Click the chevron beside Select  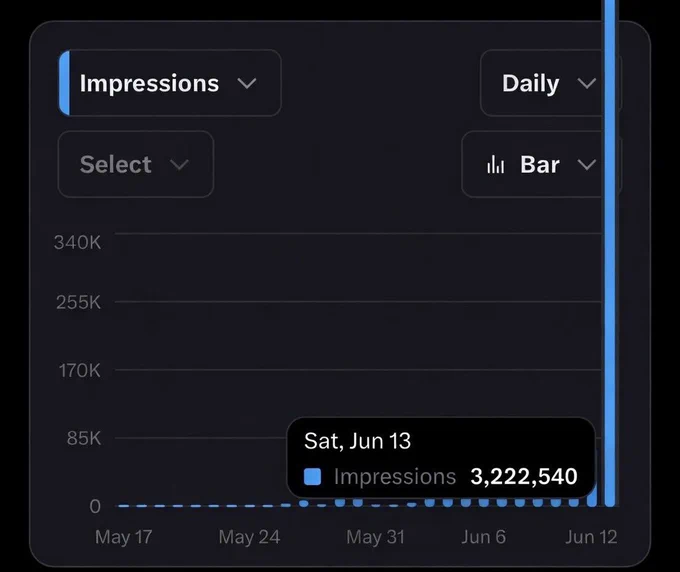pos(179,165)
